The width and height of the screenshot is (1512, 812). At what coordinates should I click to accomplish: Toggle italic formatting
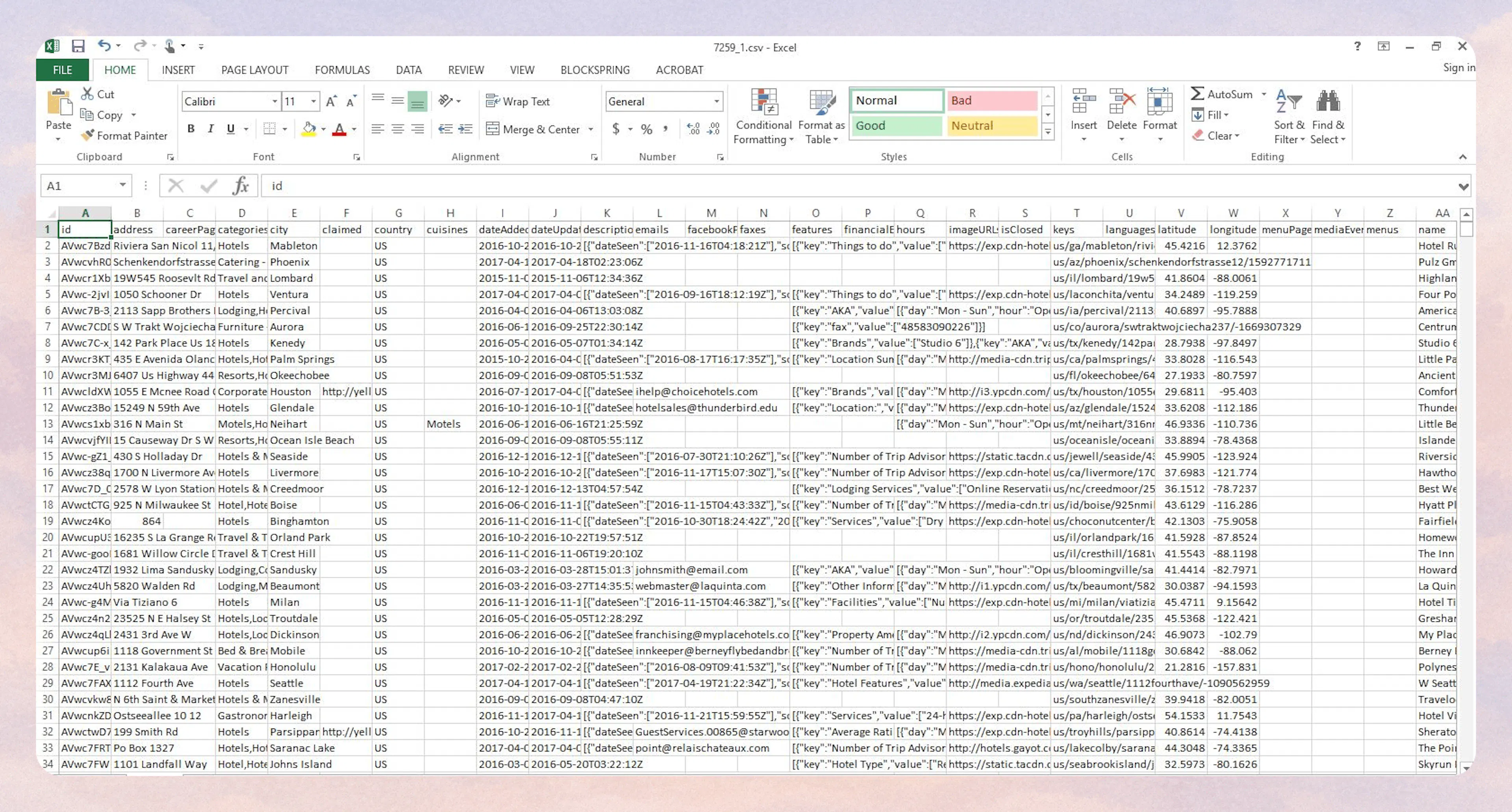coord(210,129)
